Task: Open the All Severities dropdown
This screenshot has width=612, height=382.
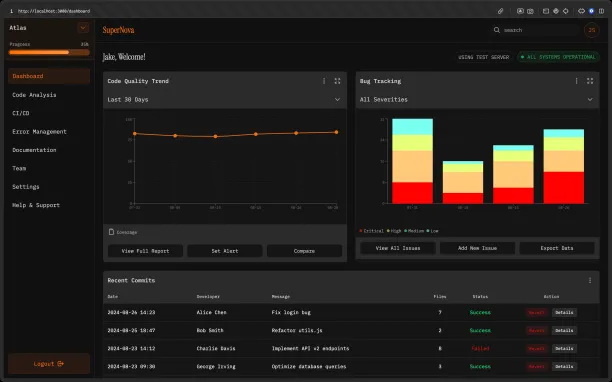Action: [477, 99]
